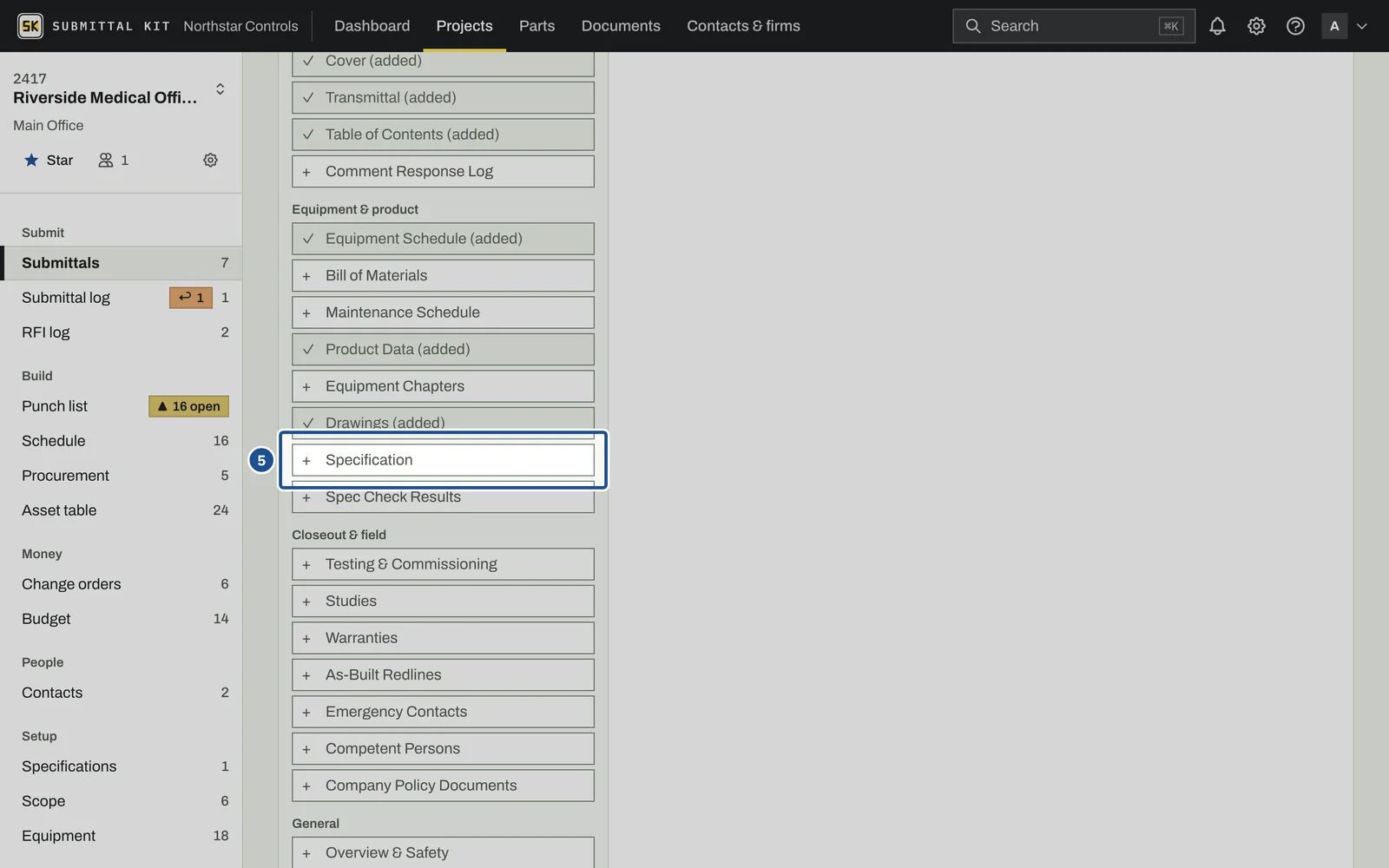Viewport: 1389px width, 868px height.
Task: Add the Comment Response Log section
Action: tap(443, 171)
